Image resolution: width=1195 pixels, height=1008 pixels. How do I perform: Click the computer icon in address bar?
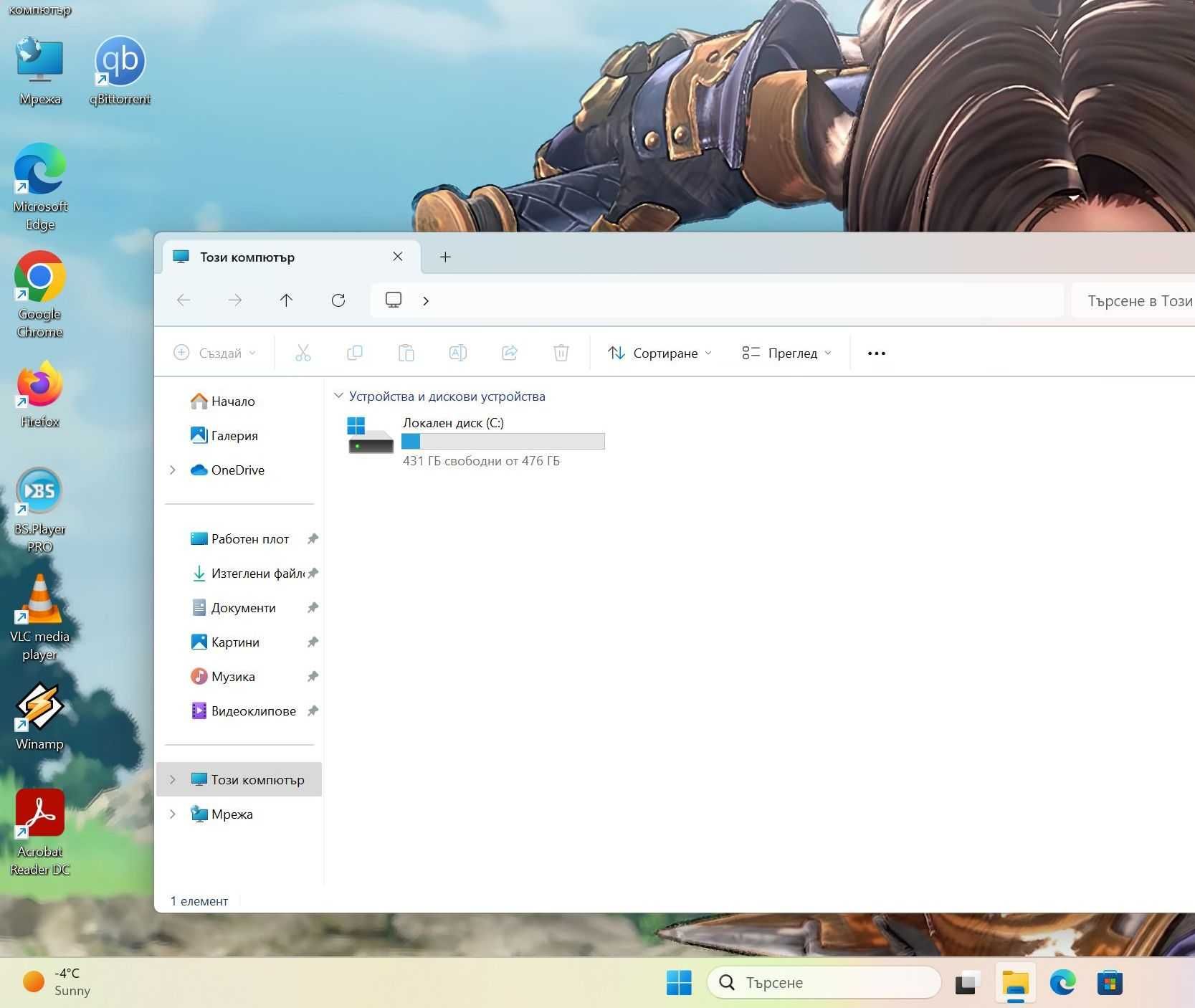pyautogui.click(x=394, y=300)
